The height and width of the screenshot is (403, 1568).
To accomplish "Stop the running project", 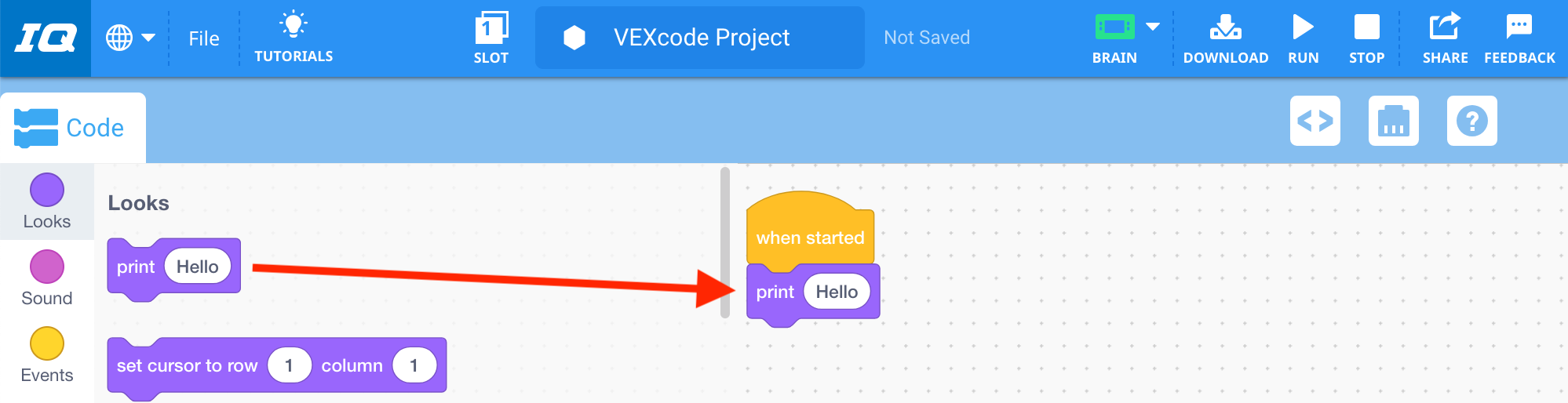I will point(1366,30).
